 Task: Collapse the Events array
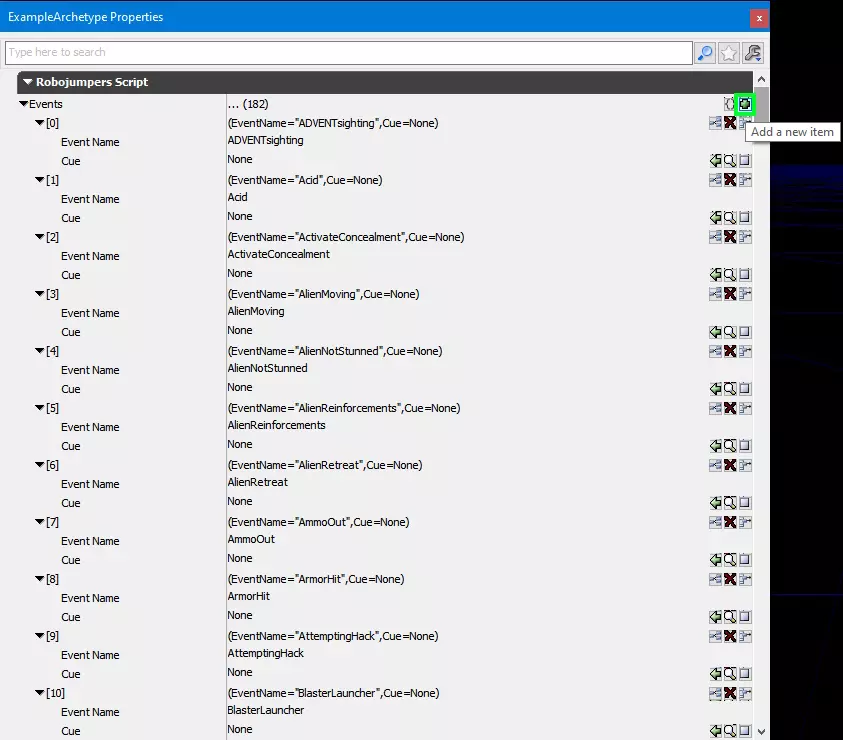pyautogui.click(x=23, y=104)
